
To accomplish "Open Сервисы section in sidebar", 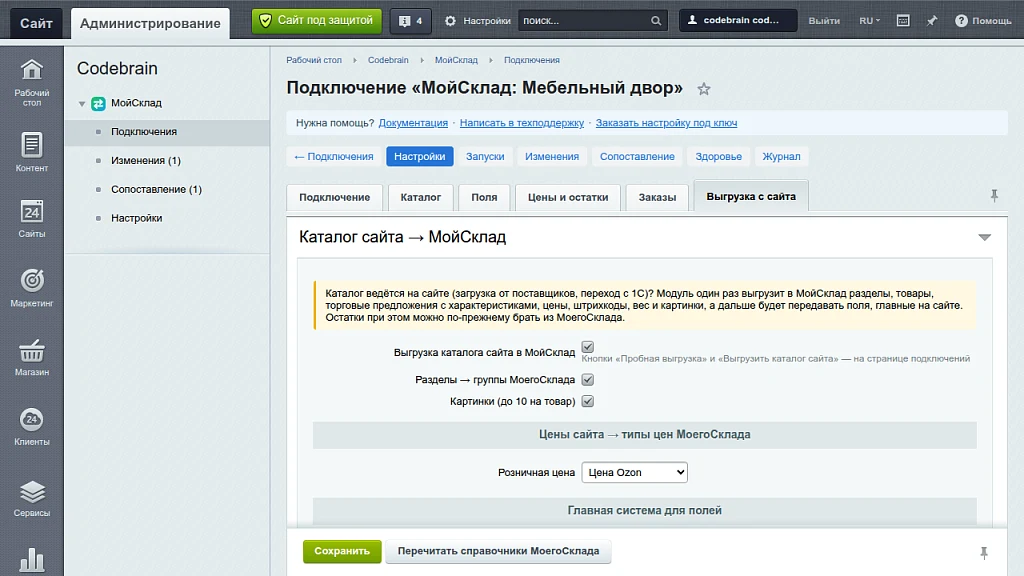I will point(31,498).
